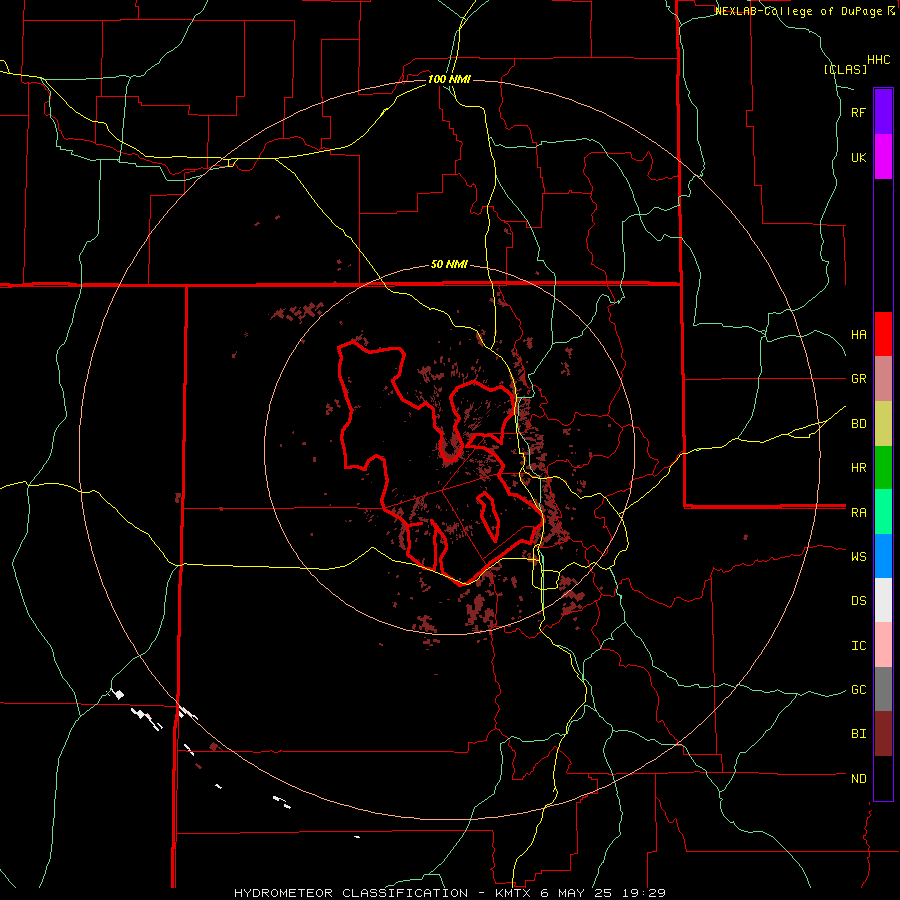Click the GC gray legend swatch
Image resolution: width=900 pixels, height=900 pixels.
883,689
